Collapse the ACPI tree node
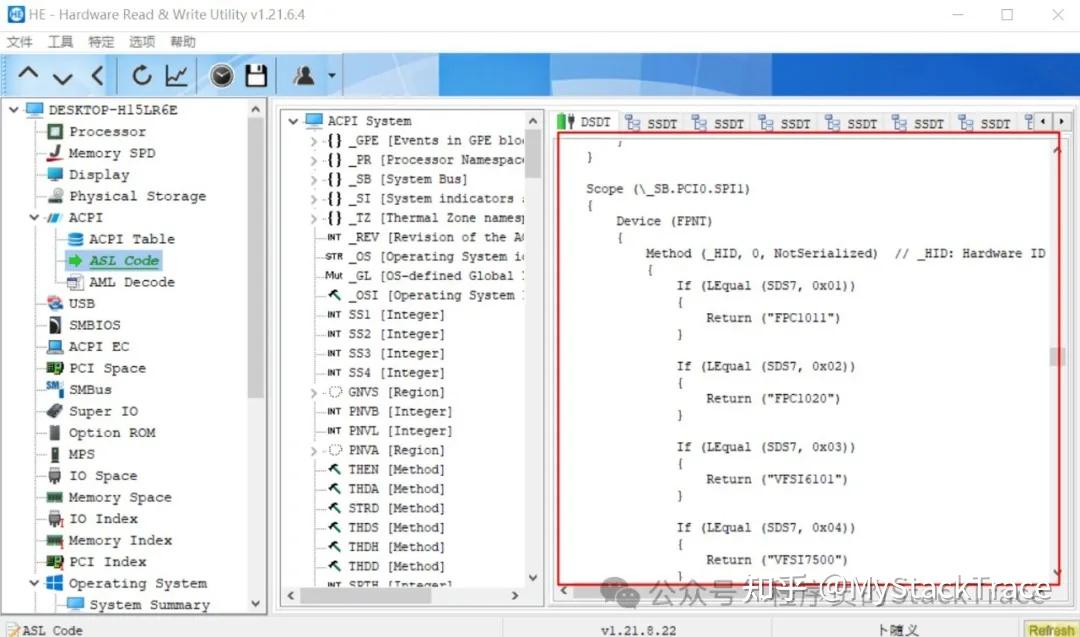 click(34, 218)
